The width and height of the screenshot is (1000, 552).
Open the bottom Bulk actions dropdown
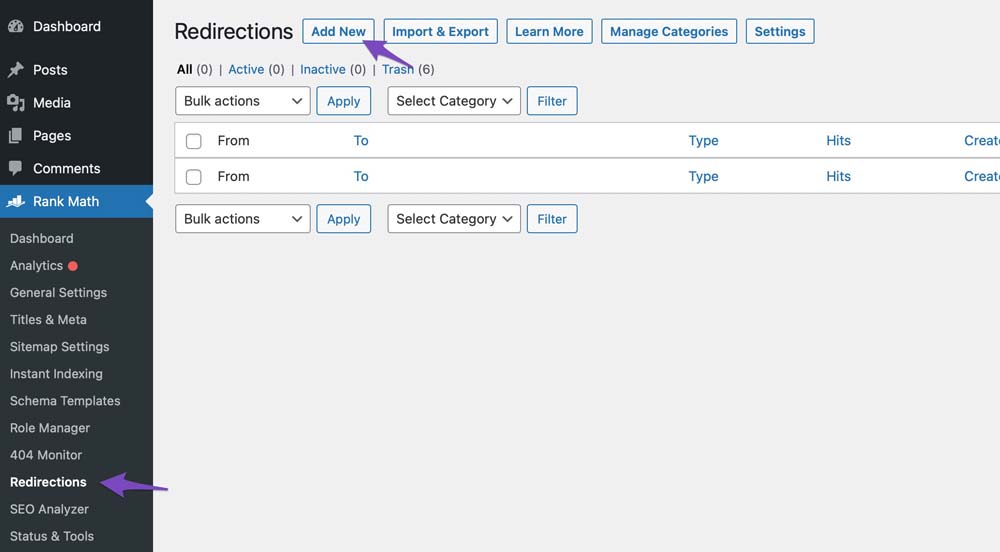pos(242,219)
